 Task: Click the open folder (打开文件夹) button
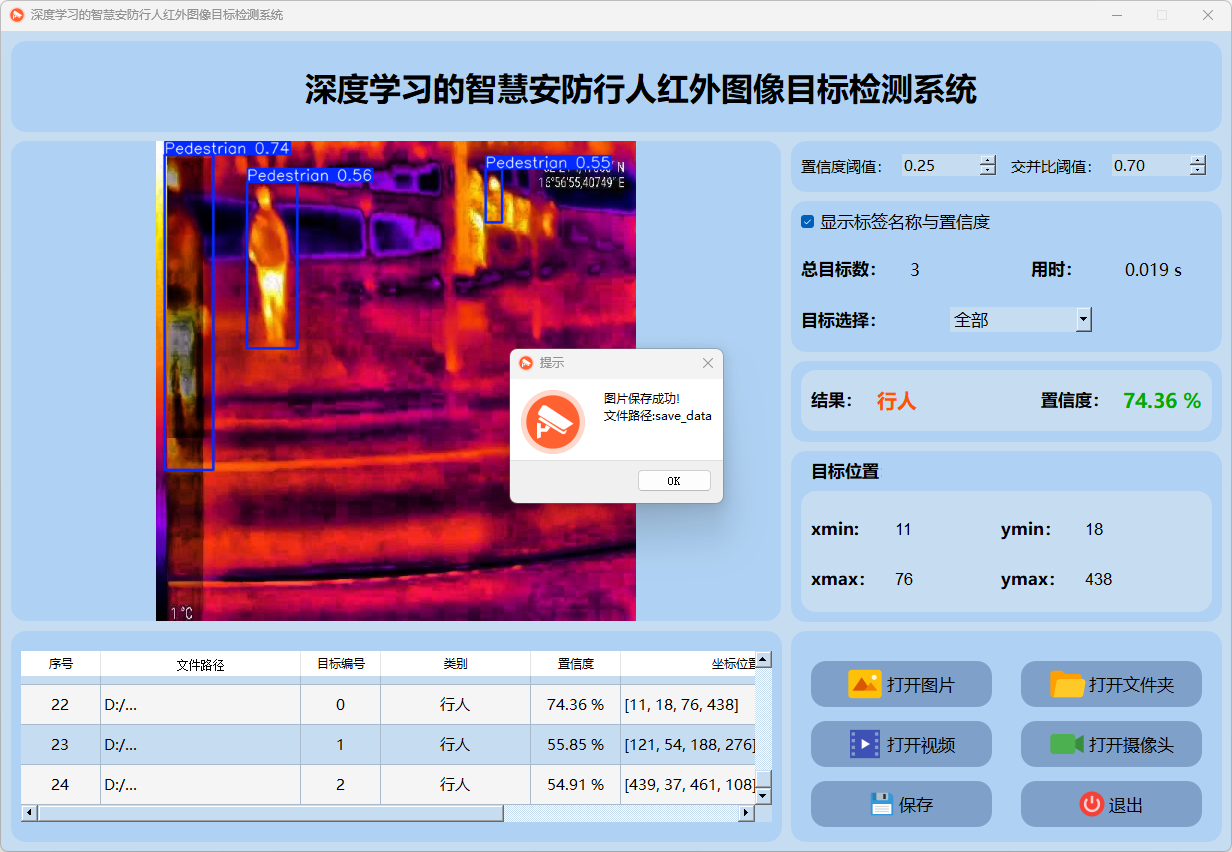tap(1111, 685)
